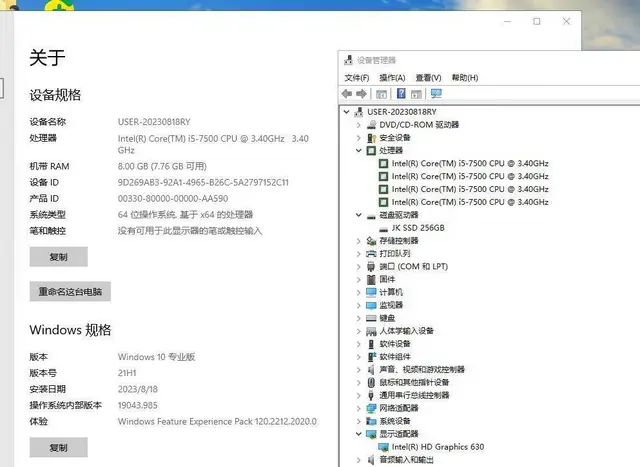
Task: Click the 键盘 keyboard icon
Action: click(371, 318)
